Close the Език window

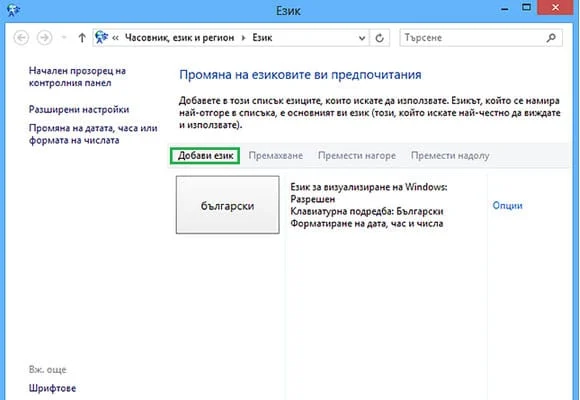pyautogui.click(x=555, y=7)
